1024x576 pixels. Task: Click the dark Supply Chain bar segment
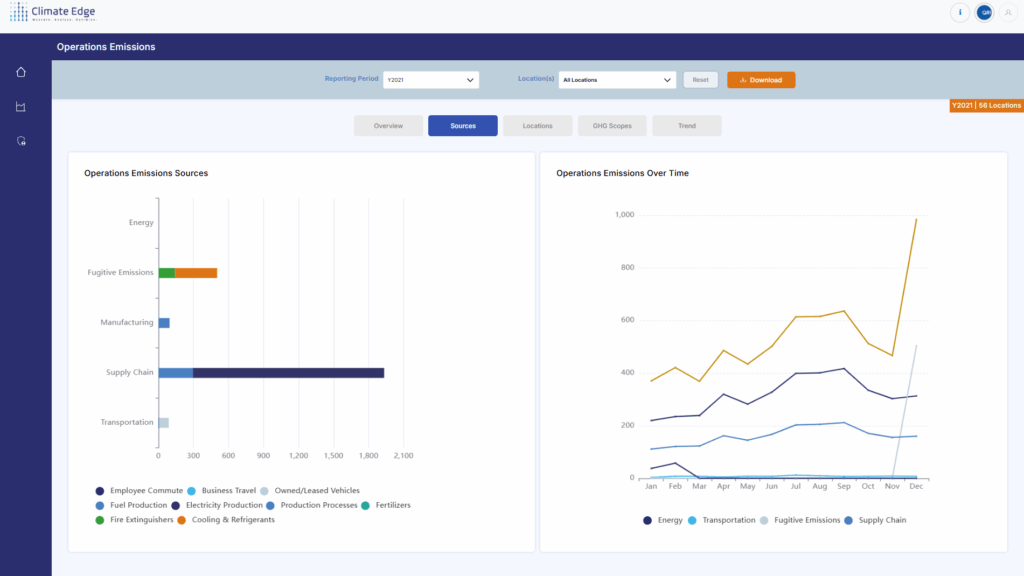(x=288, y=373)
